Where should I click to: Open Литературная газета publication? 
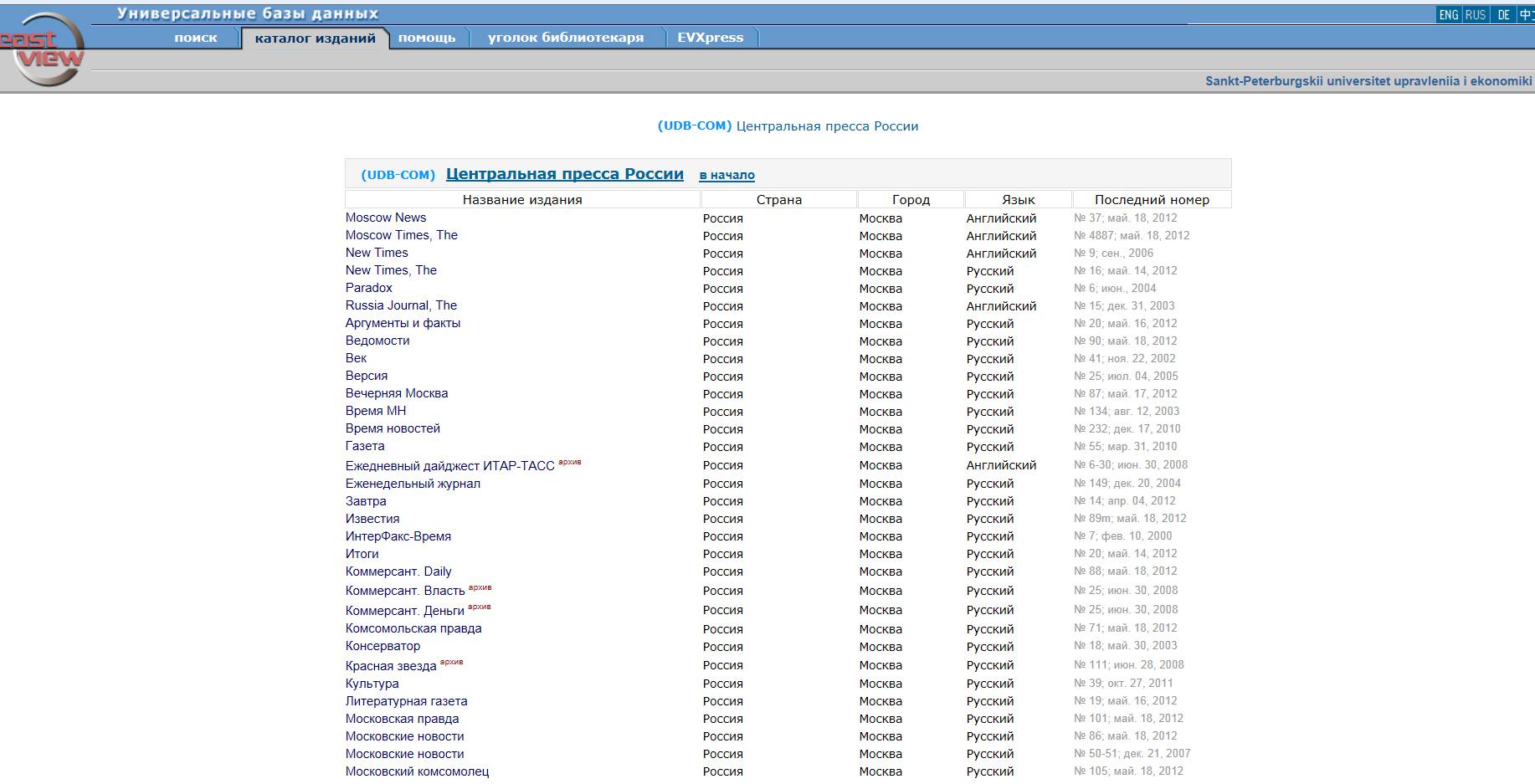pyautogui.click(x=407, y=701)
